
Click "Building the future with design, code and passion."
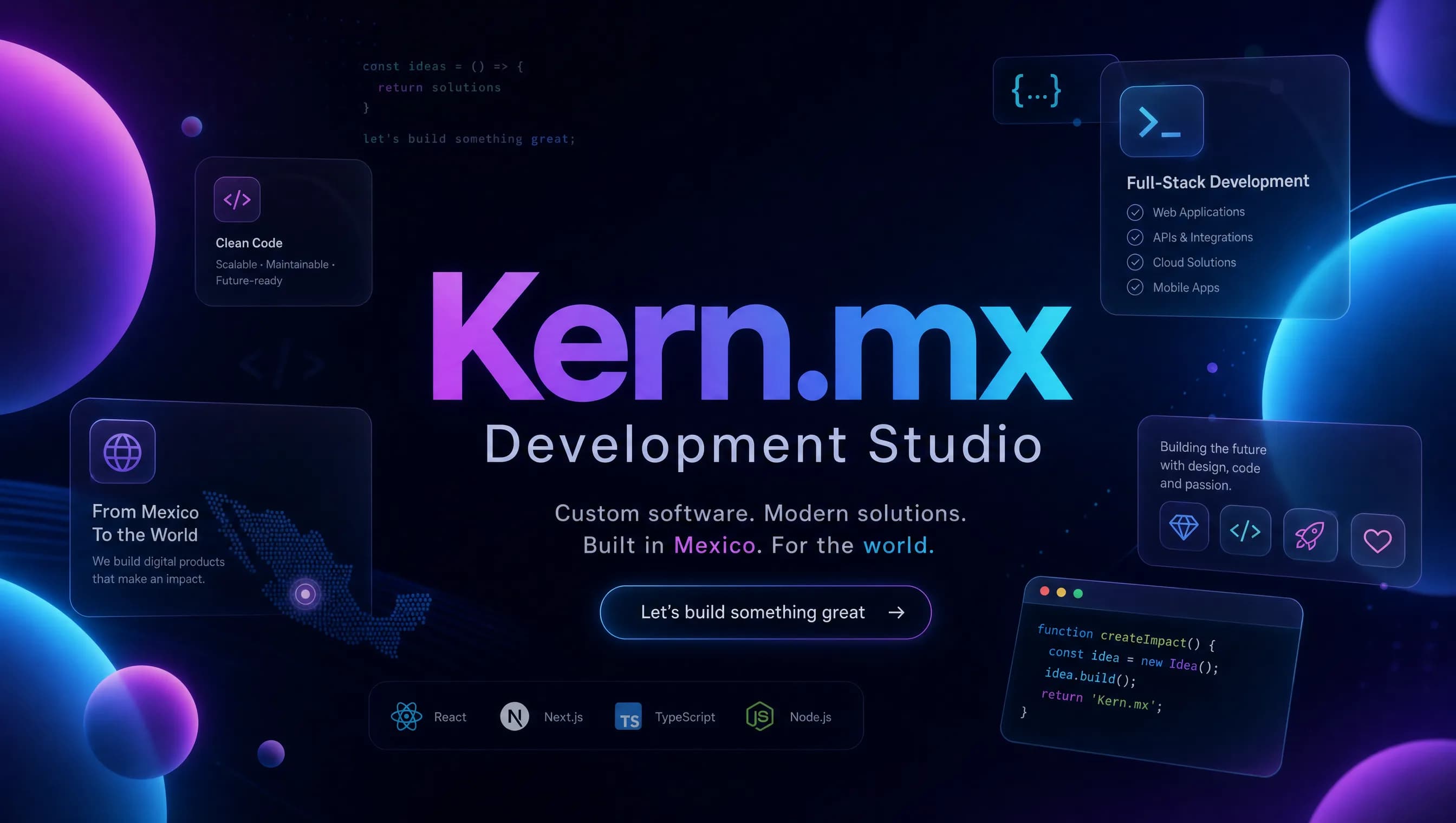1213,466
